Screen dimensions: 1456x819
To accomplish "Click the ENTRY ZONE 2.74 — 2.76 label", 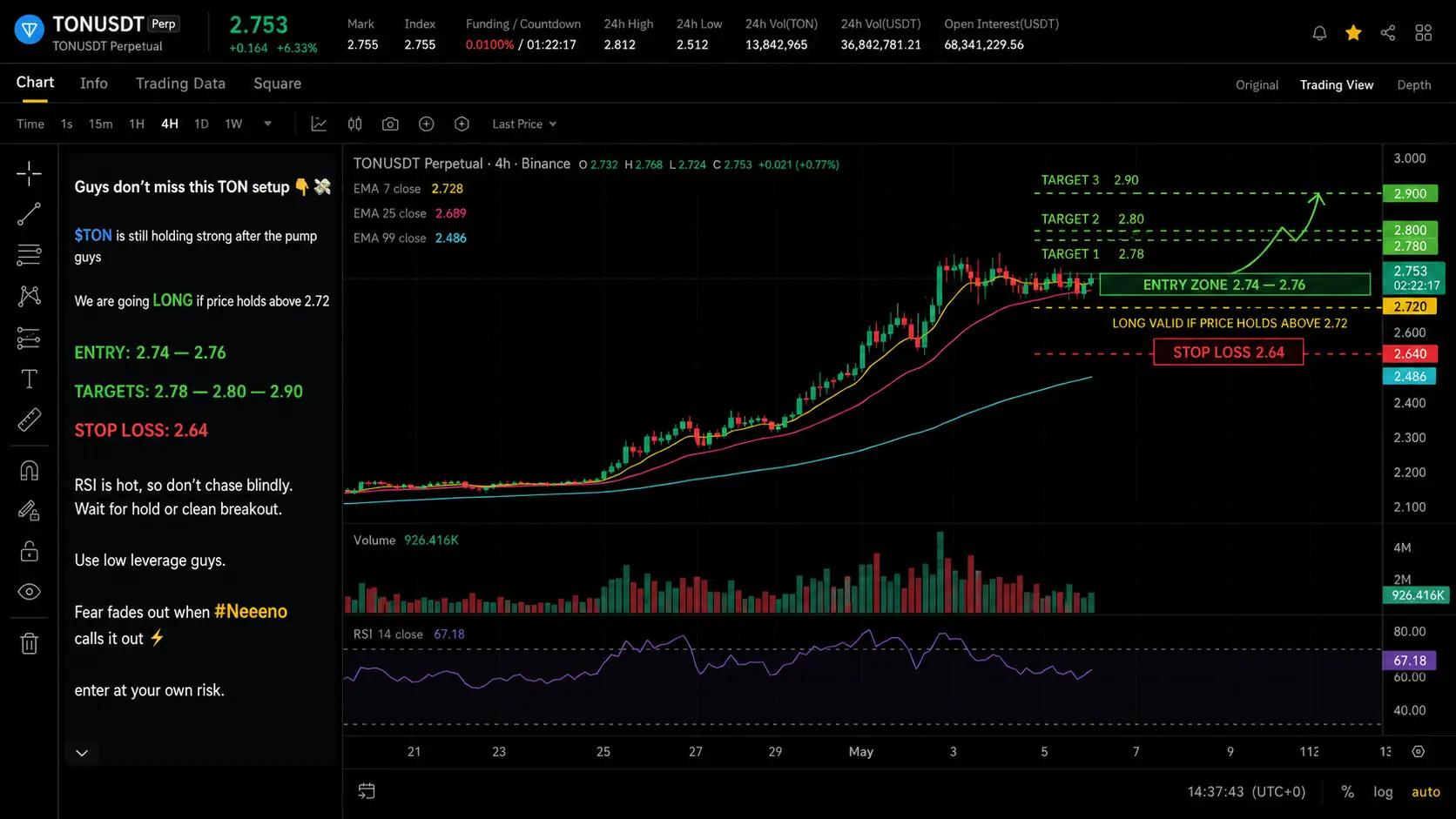I will point(1235,285).
